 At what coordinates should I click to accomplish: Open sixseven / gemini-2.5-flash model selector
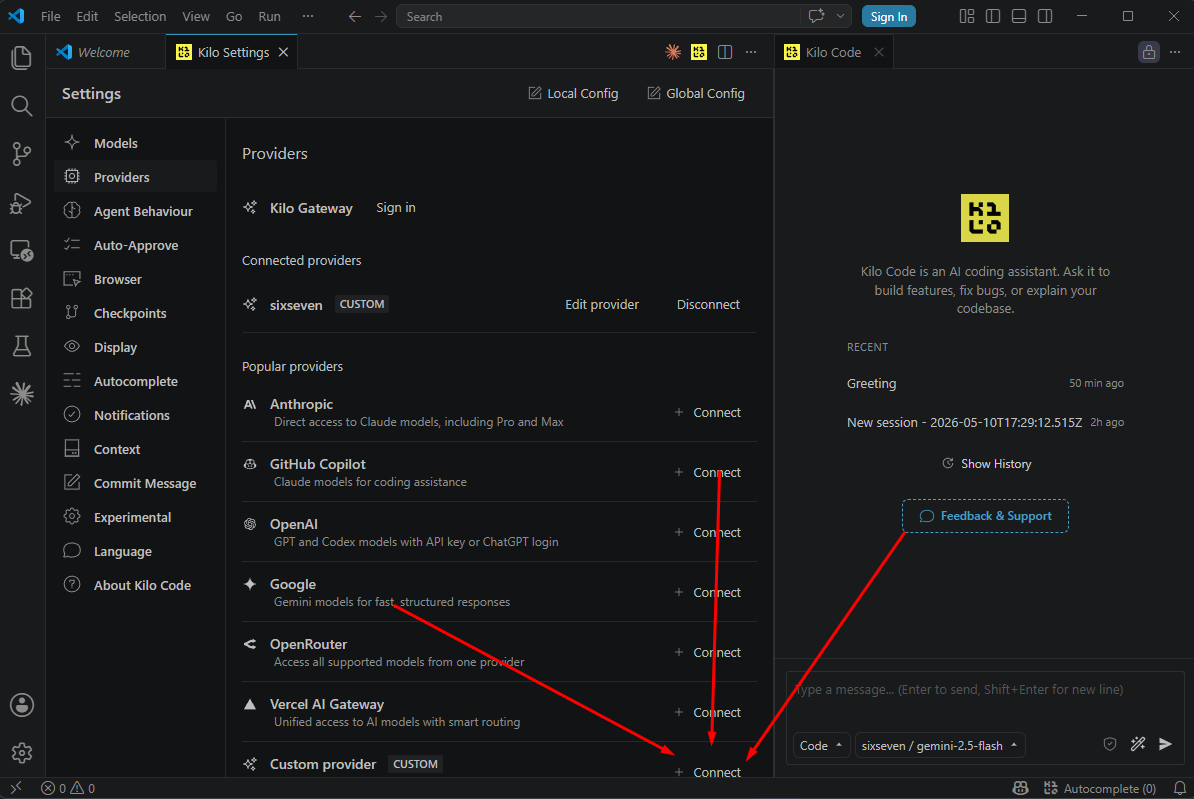coord(940,746)
